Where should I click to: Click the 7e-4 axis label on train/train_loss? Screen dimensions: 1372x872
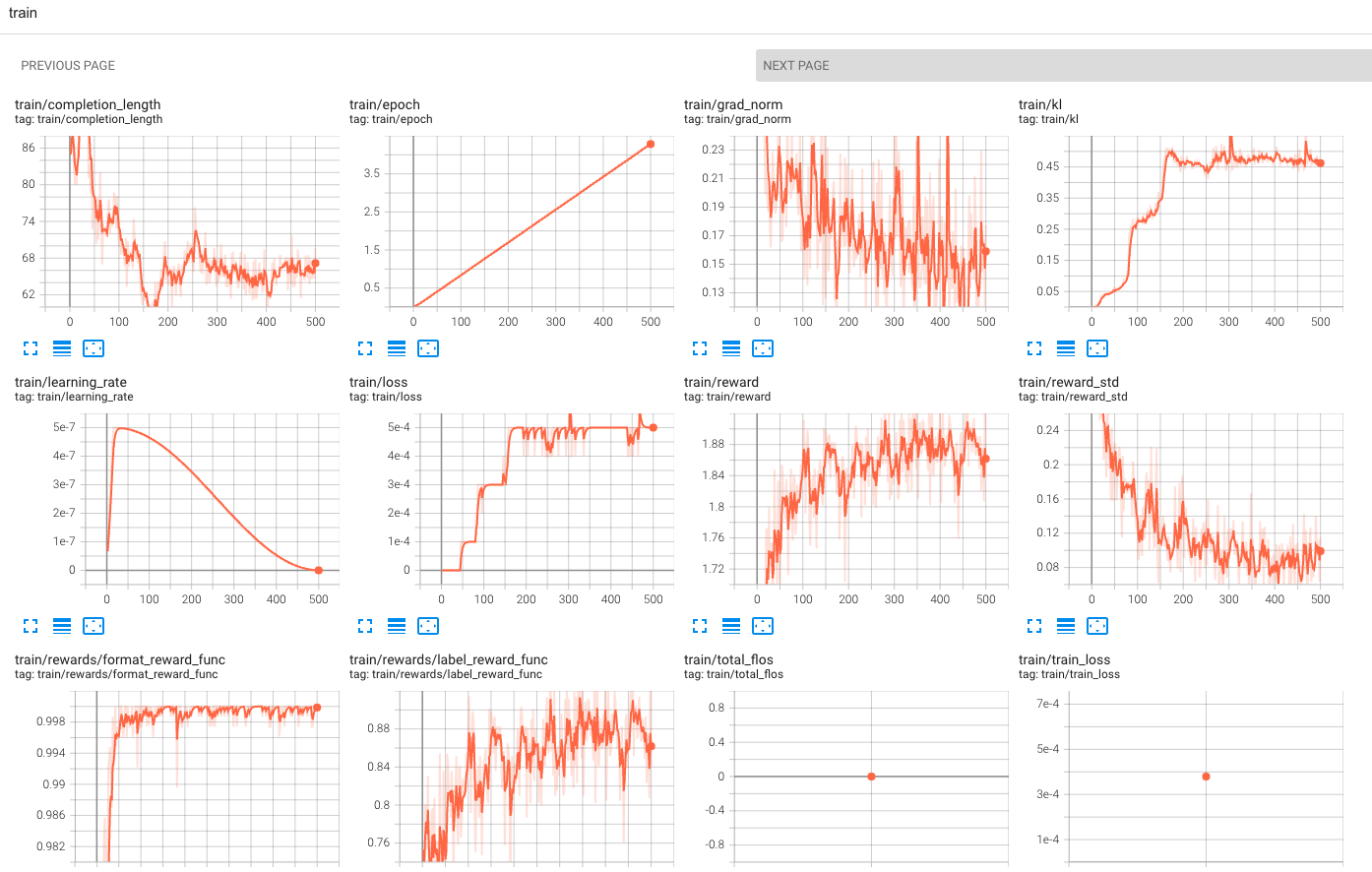(x=1047, y=704)
